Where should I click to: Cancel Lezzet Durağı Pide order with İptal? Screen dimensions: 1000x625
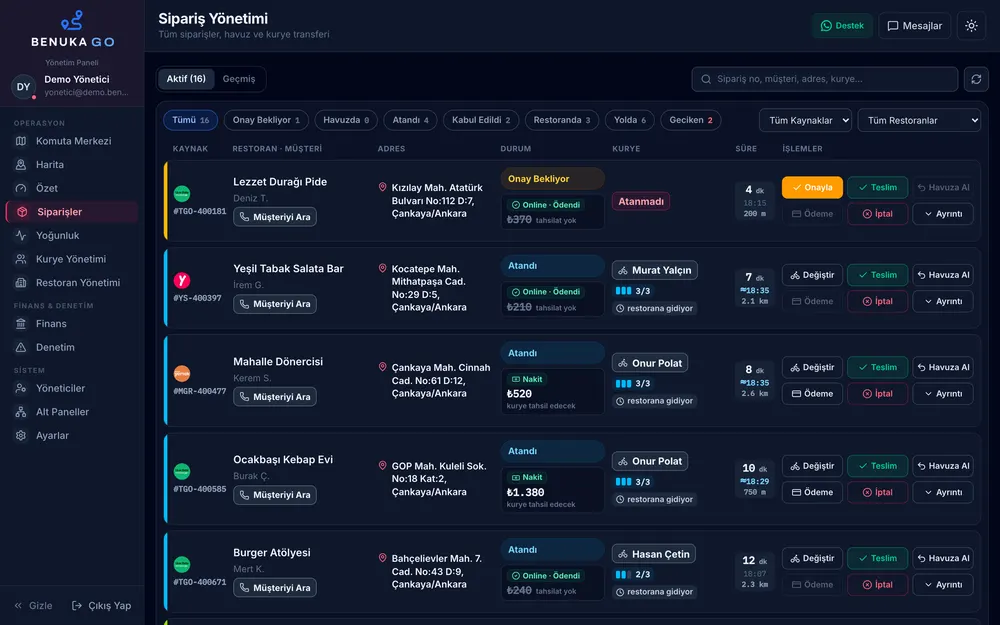coord(878,214)
